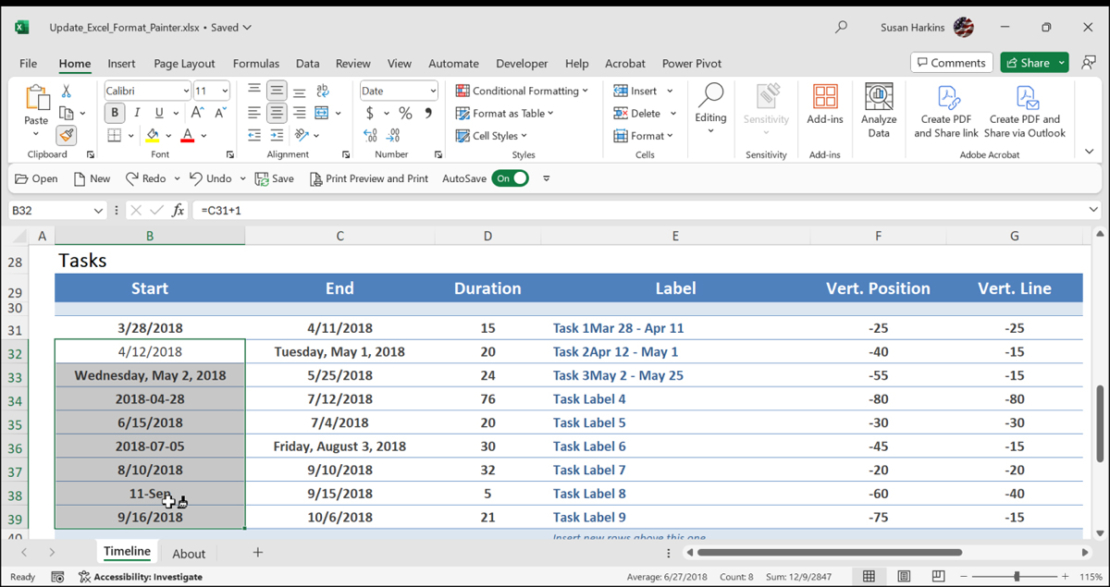
Task: Click the Cut scissors icon
Action: pyautogui.click(x=67, y=91)
